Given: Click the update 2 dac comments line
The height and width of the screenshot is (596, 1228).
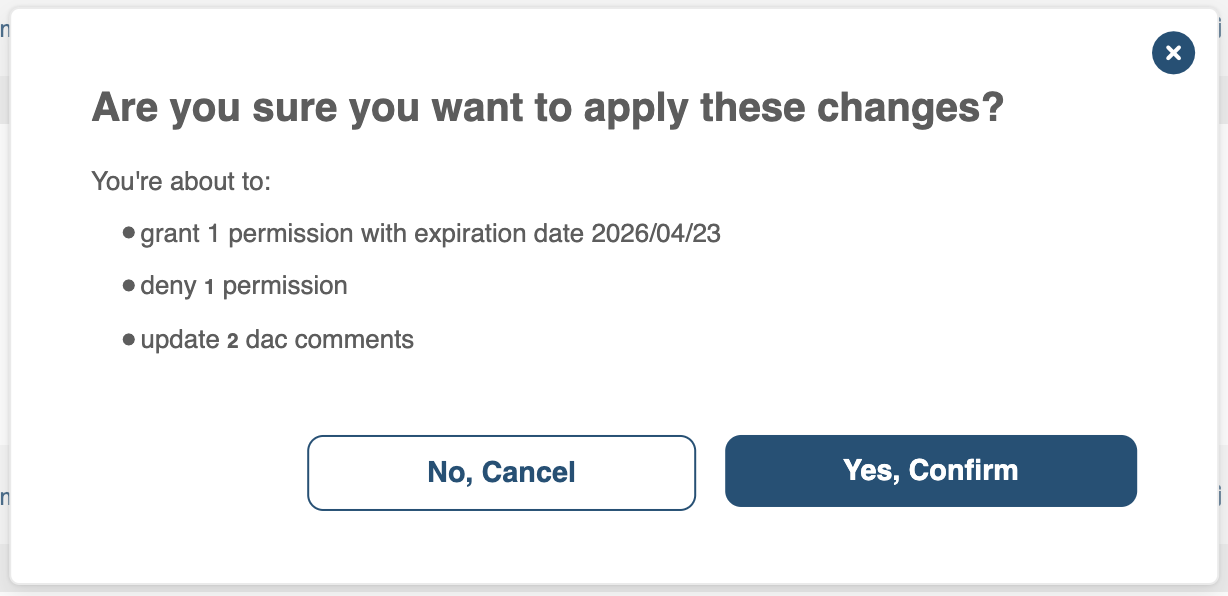Looking at the screenshot, I should click(277, 339).
